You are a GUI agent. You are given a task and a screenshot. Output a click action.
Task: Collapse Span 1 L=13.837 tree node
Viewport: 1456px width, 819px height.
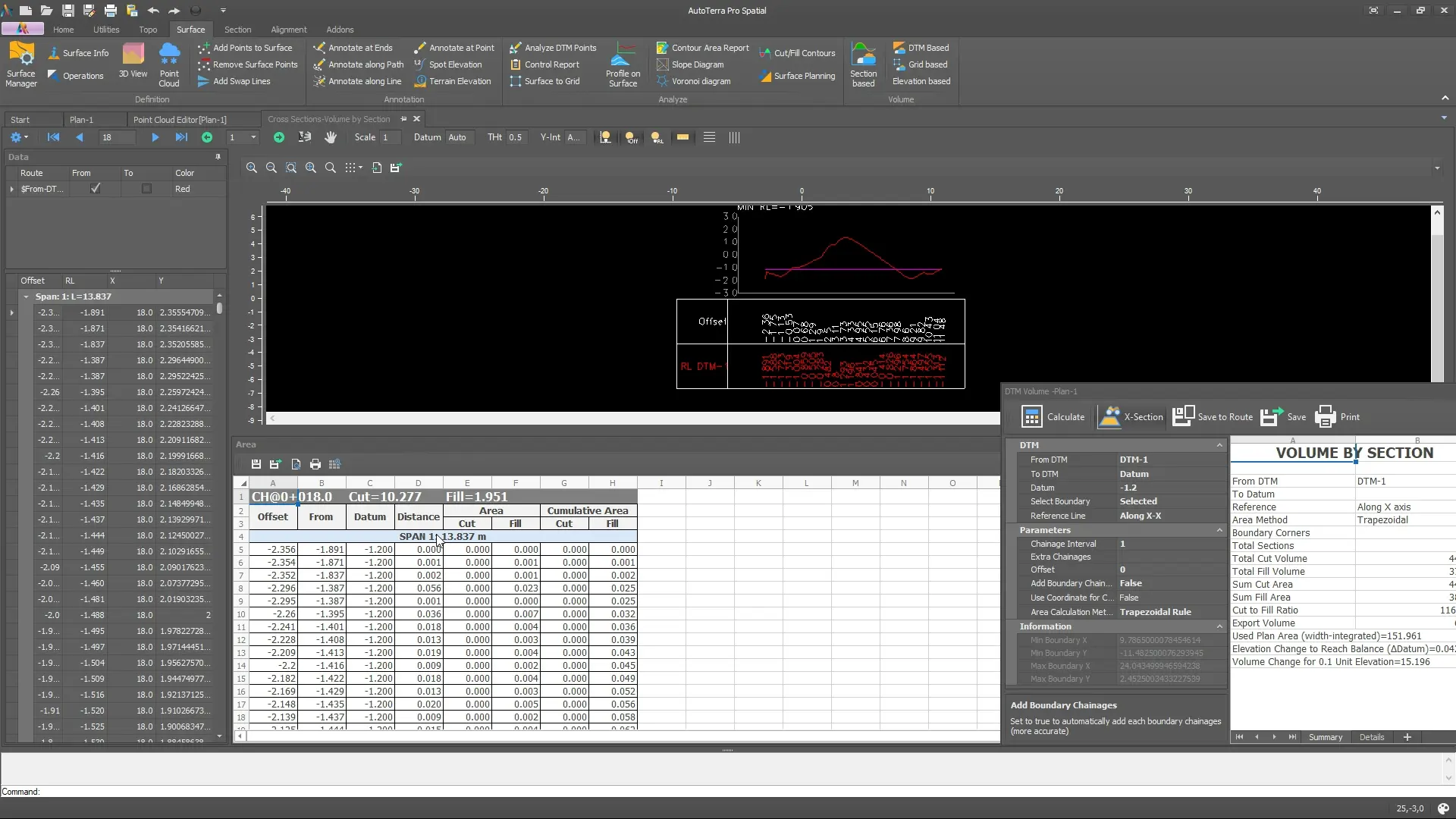click(x=26, y=297)
